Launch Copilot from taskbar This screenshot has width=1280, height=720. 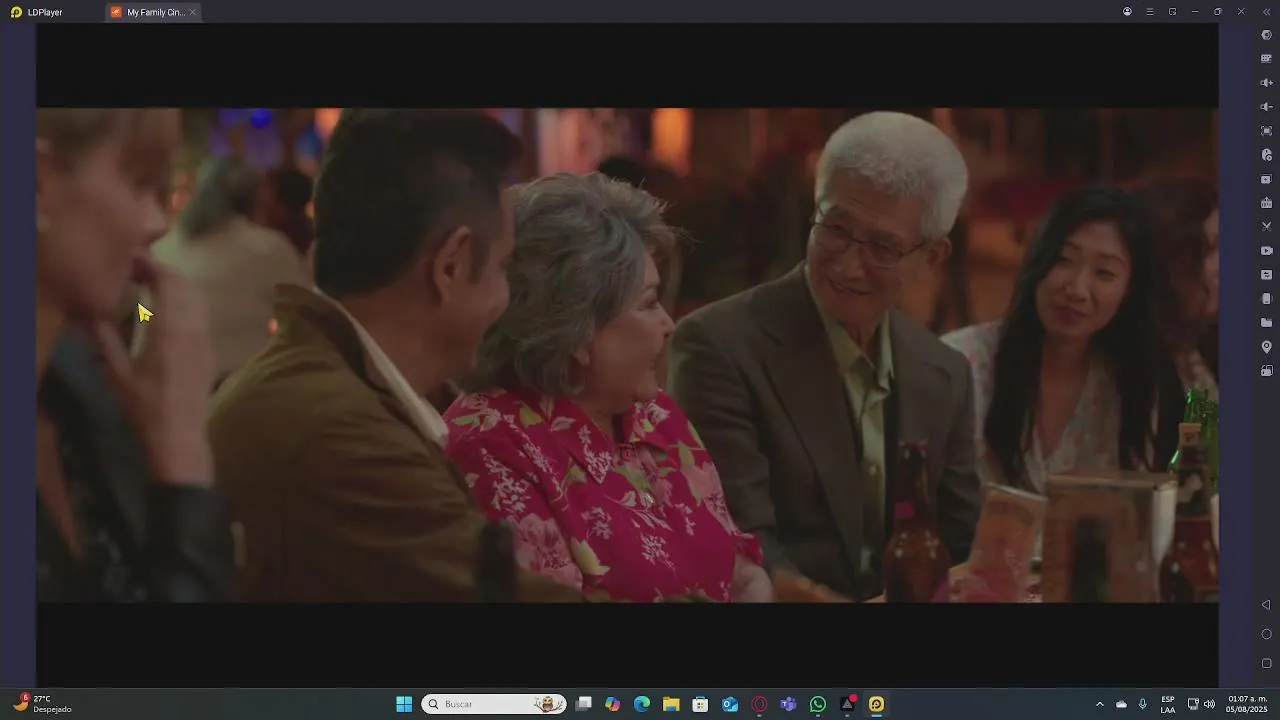(613, 704)
